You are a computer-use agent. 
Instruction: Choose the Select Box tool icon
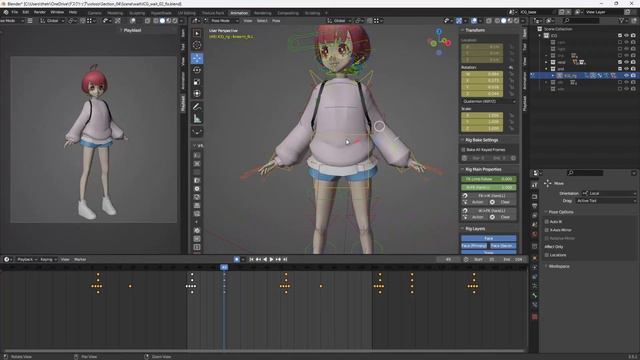point(197,33)
